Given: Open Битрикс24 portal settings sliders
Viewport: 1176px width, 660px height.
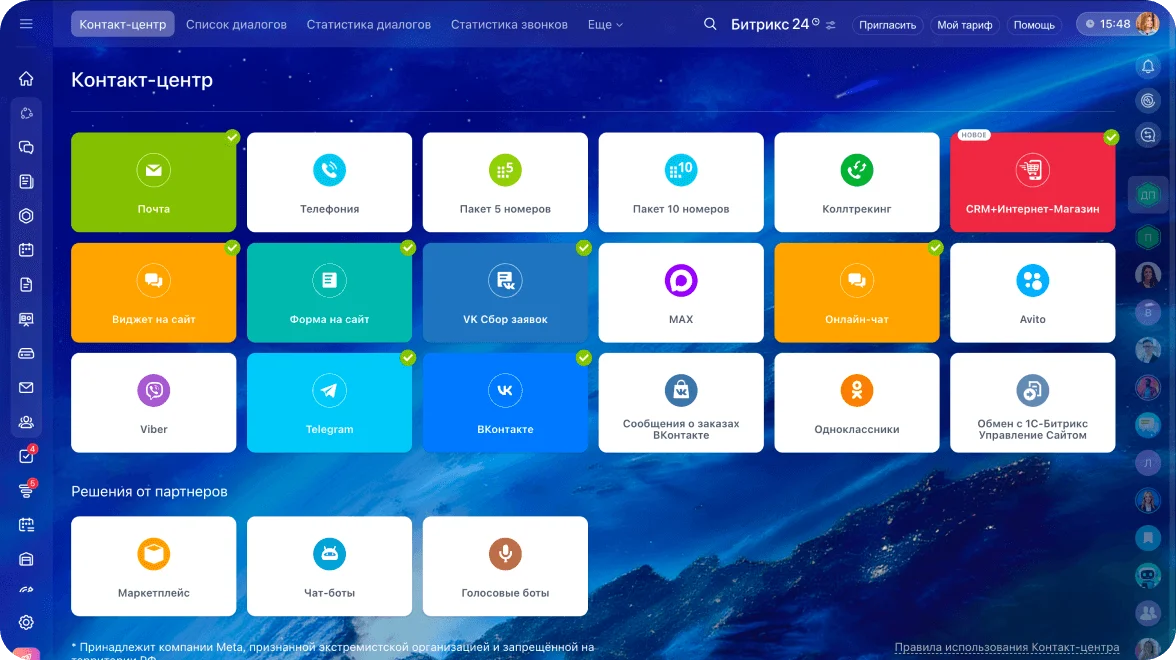Looking at the screenshot, I should [x=831, y=25].
